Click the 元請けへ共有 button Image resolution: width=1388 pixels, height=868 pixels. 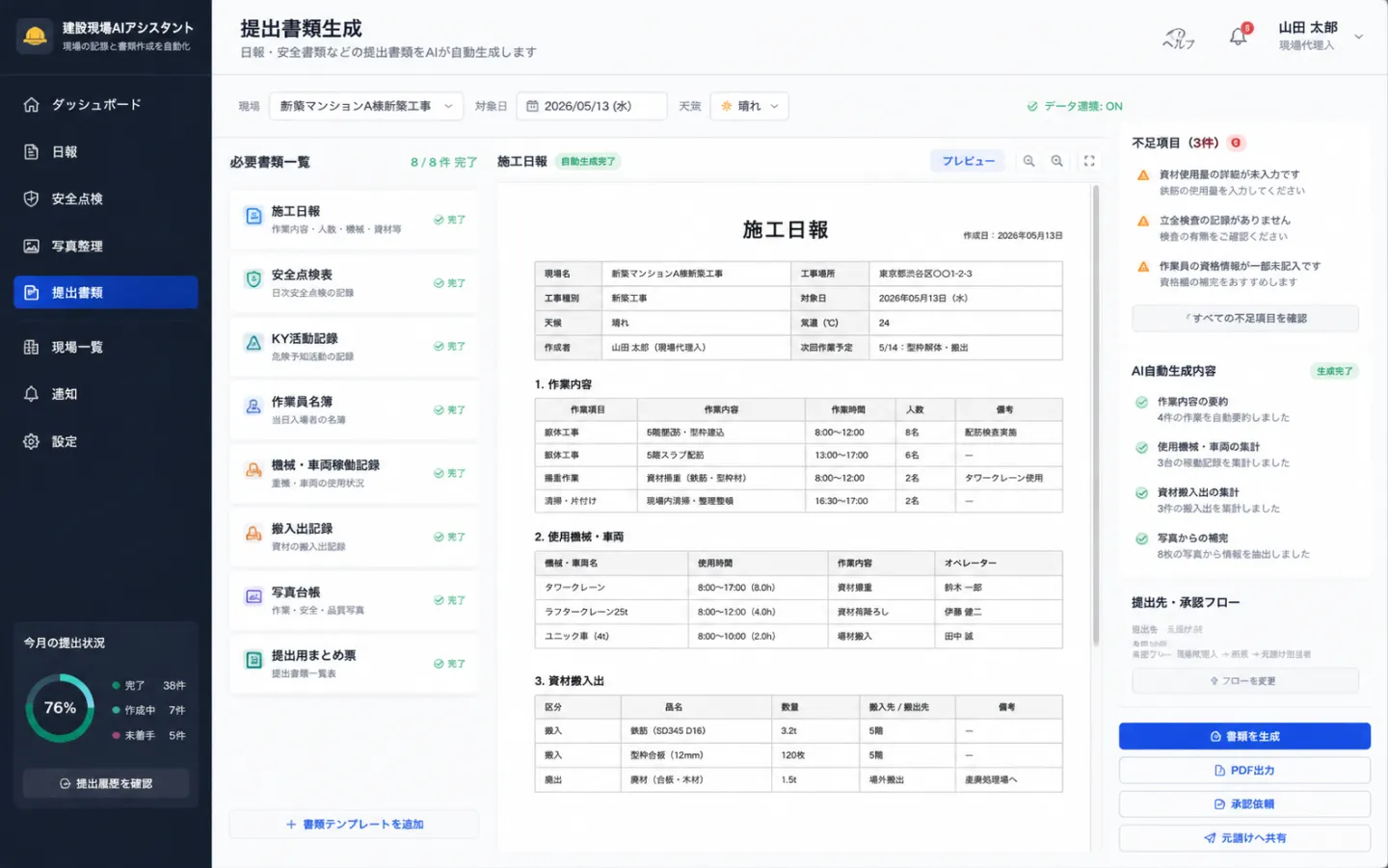pyautogui.click(x=1244, y=838)
